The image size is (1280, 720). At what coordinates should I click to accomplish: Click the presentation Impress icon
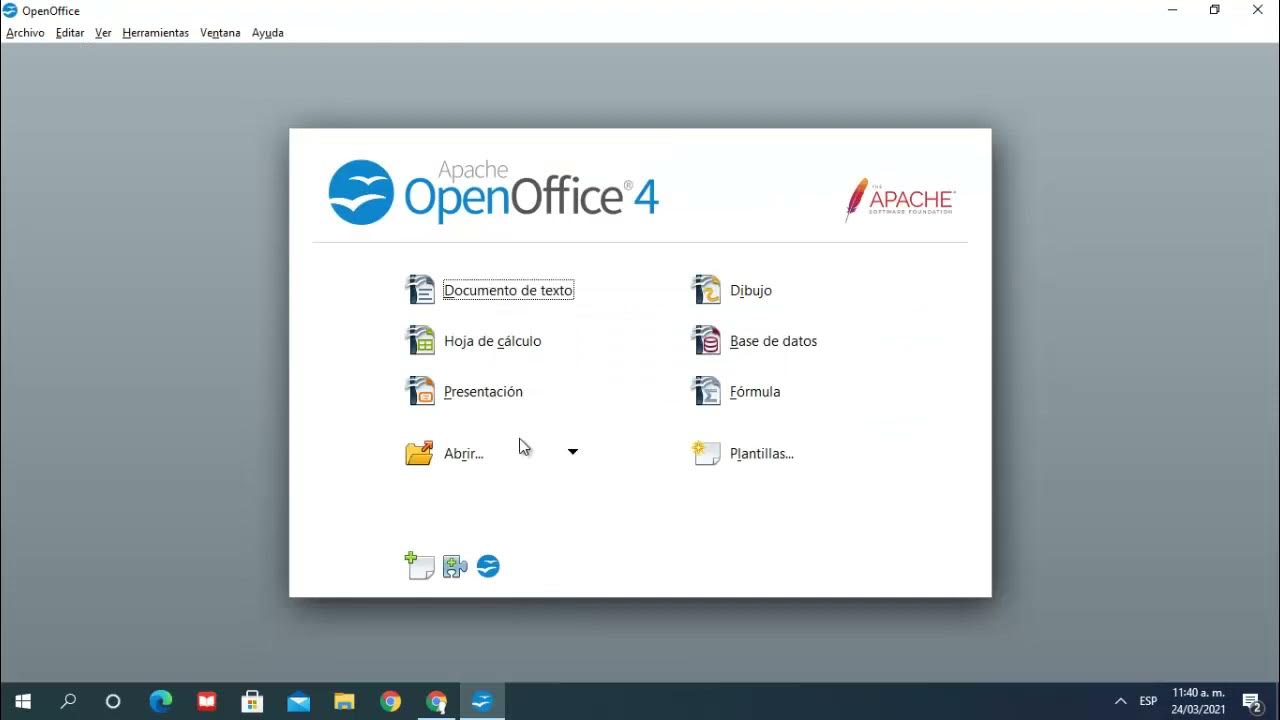420,391
